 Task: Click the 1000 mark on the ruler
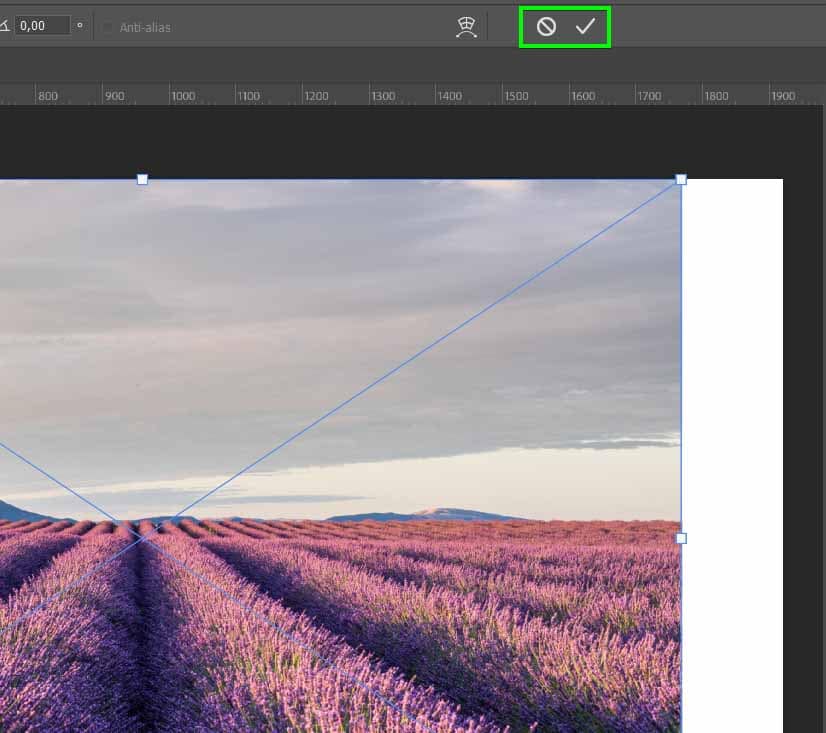[183, 96]
